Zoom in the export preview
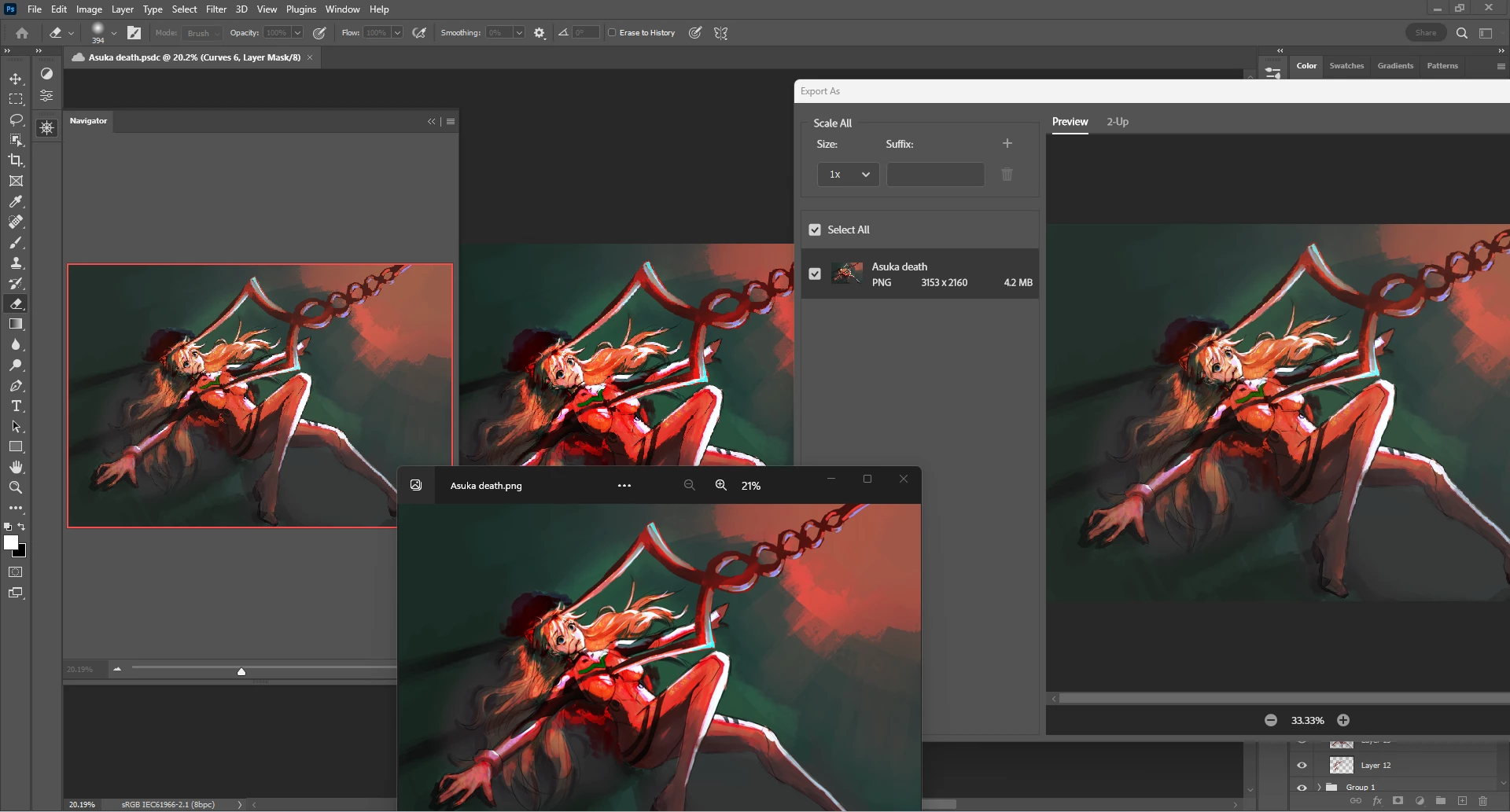Image resolution: width=1510 pixels, height=812 pixels. (1343, 720)
